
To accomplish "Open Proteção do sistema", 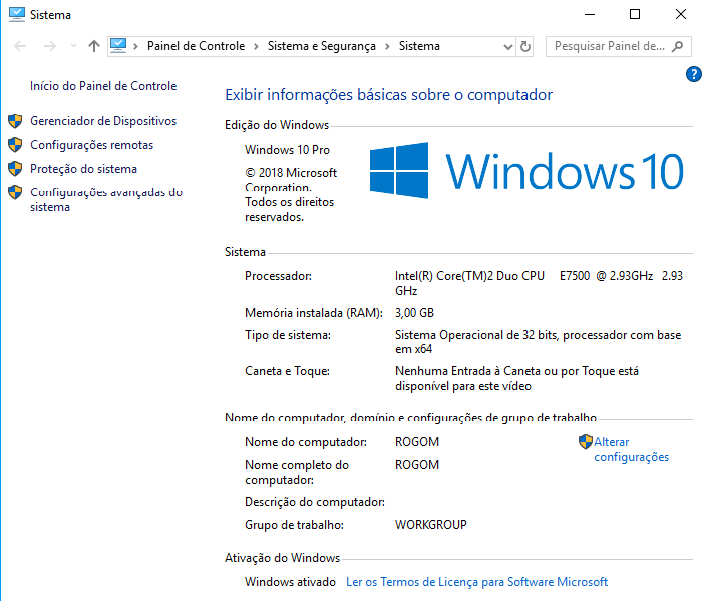I will coord(83,169).
